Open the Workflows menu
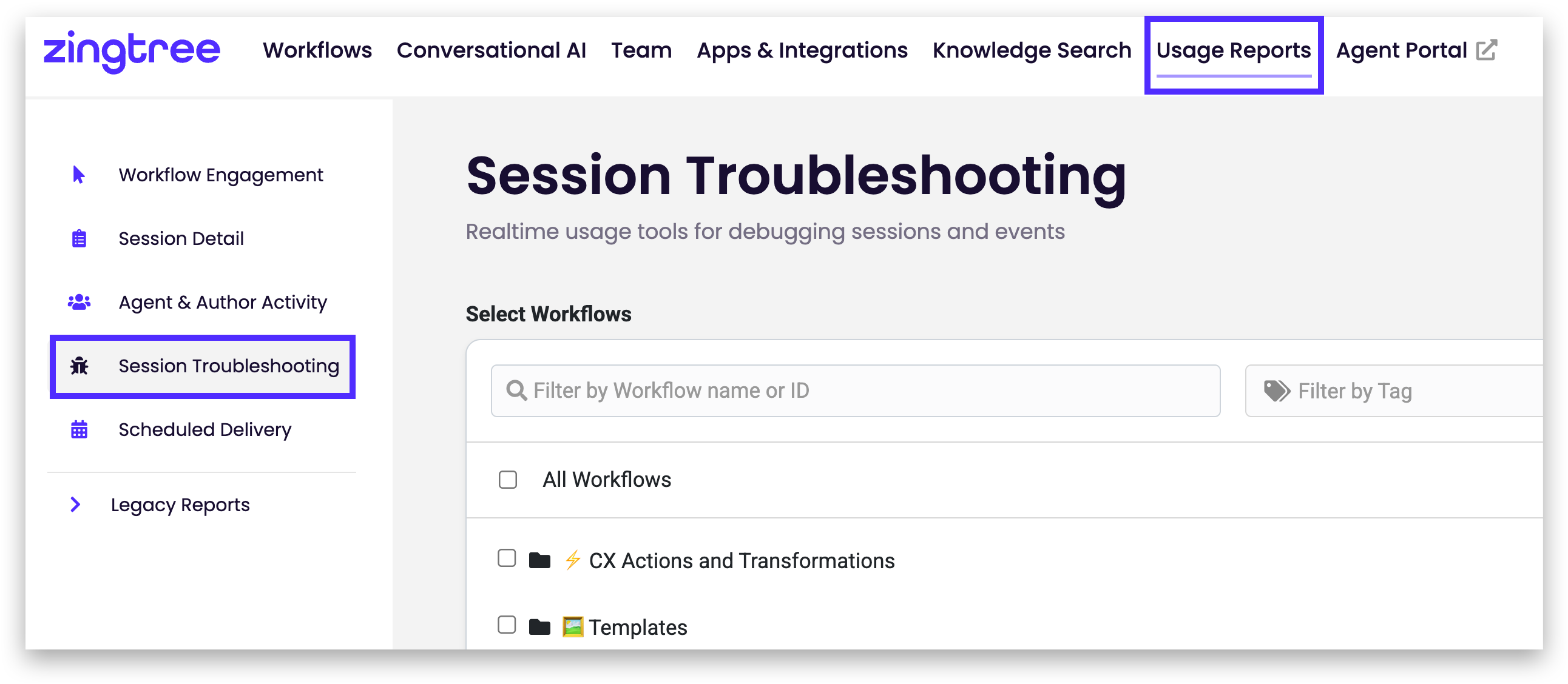Viewport: 1568px width, 684px height. pos(317,50)
